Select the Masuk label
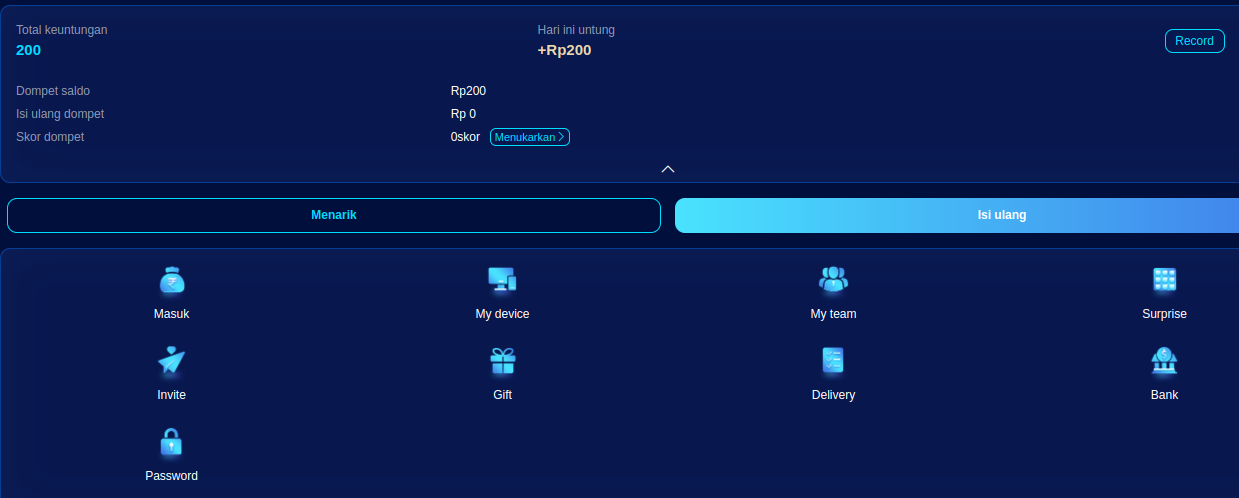The height and width of the screenshot is (498, 1239). pyautogui.click(x=172, y=314)
